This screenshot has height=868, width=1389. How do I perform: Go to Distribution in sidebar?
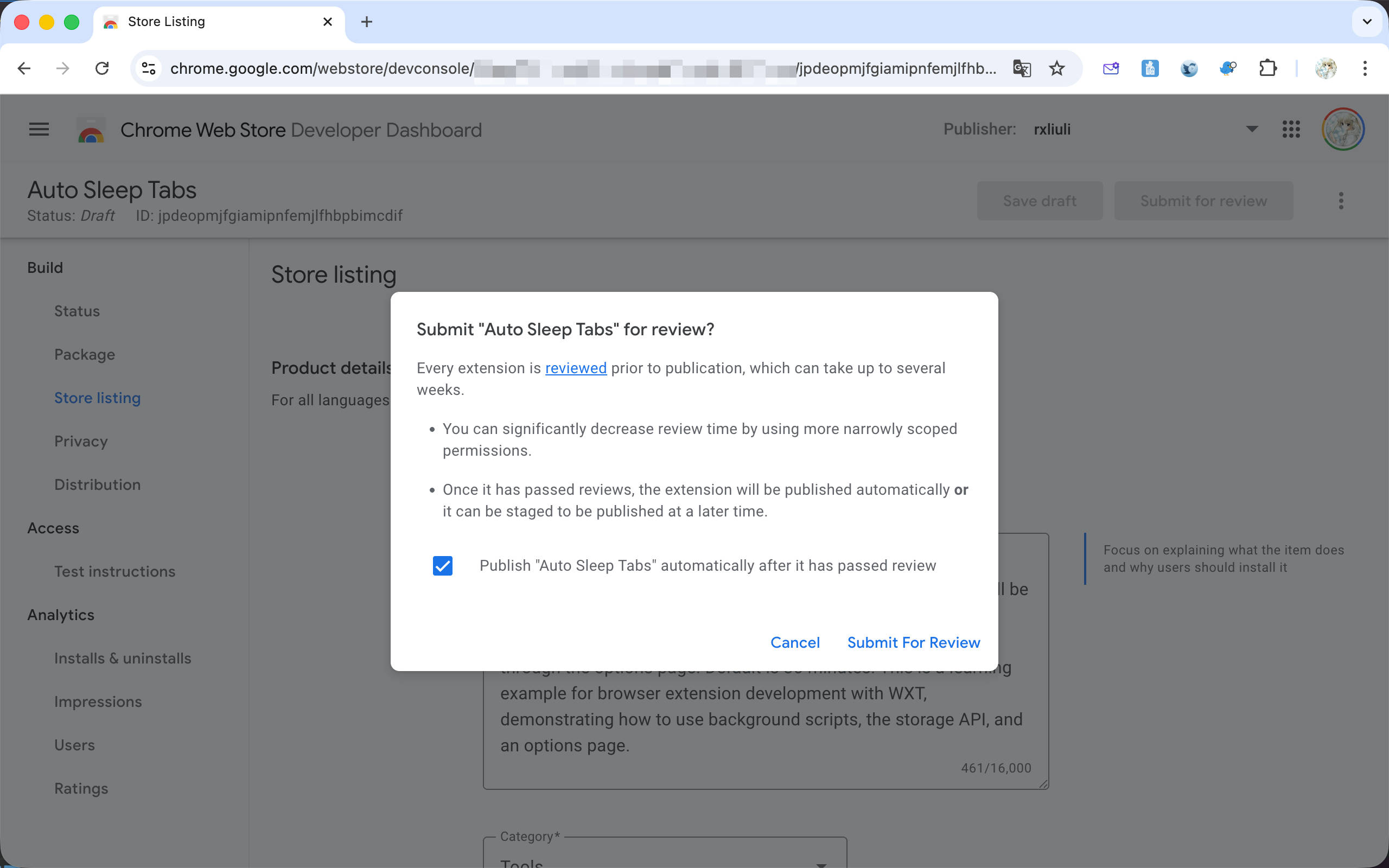click(97, 484)
